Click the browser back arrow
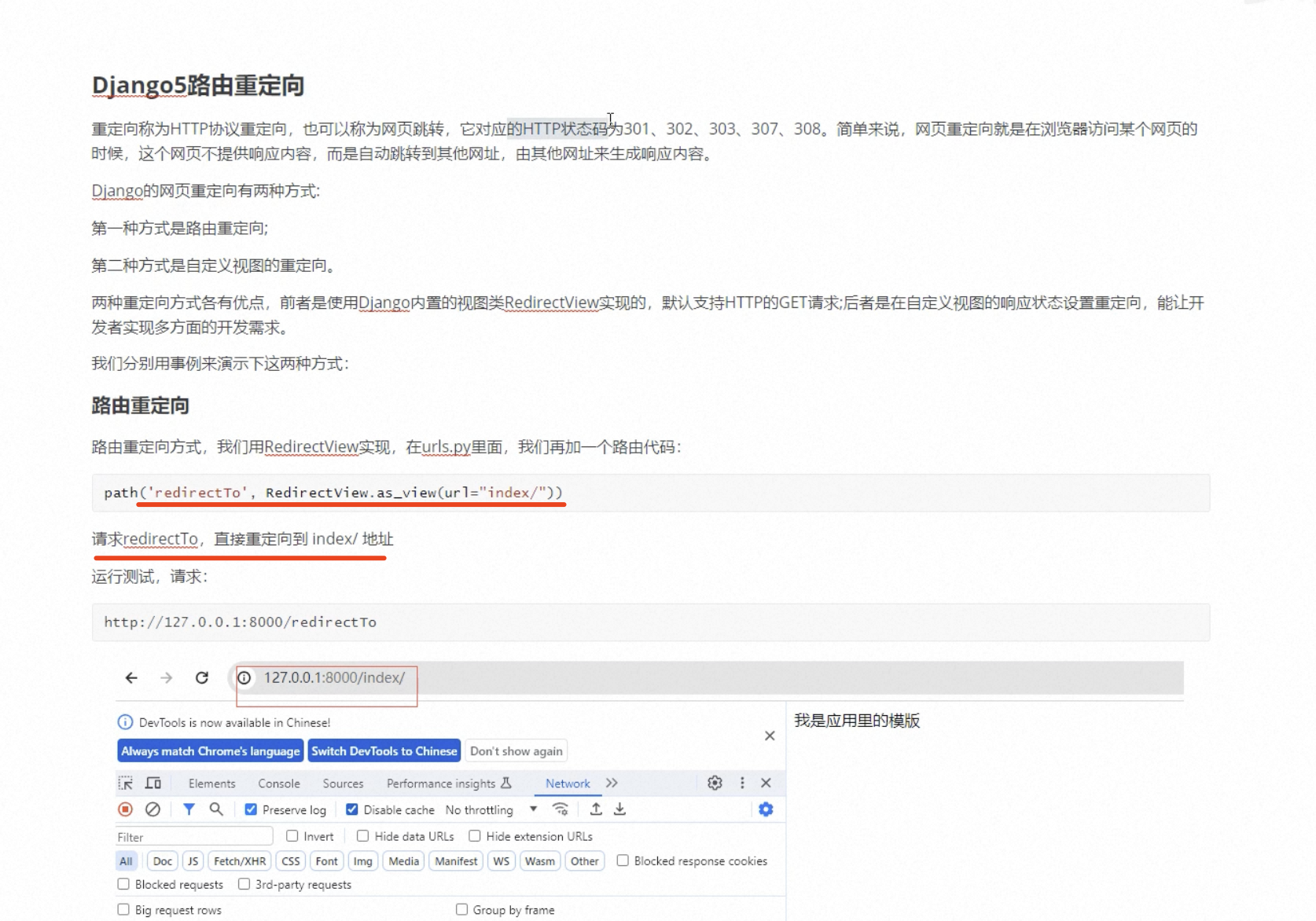The width and height of the screenshot is (1316, 921). pyautogui.click(x=131, y=677)
